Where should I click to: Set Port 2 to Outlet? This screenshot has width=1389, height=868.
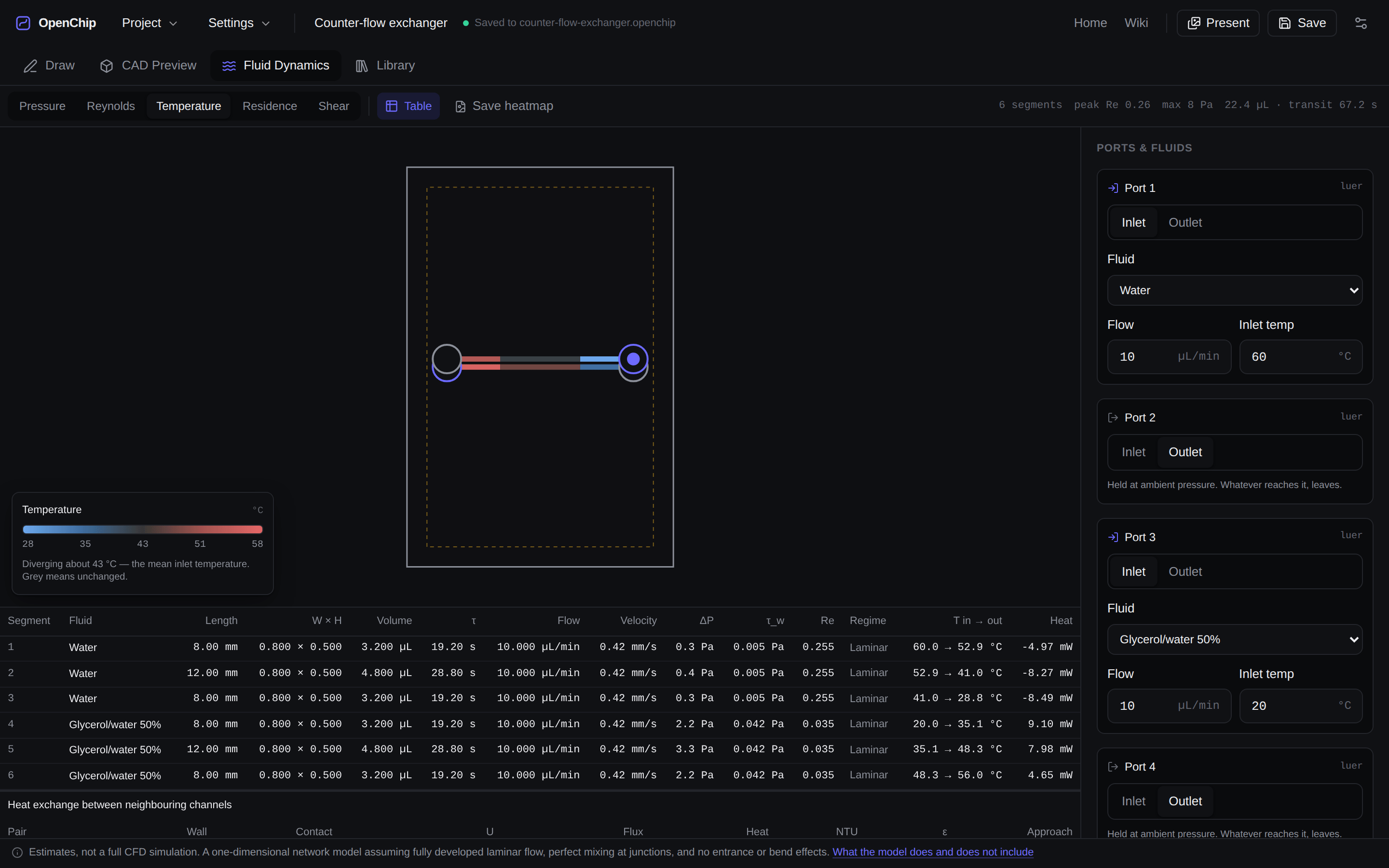(1185, 452)
